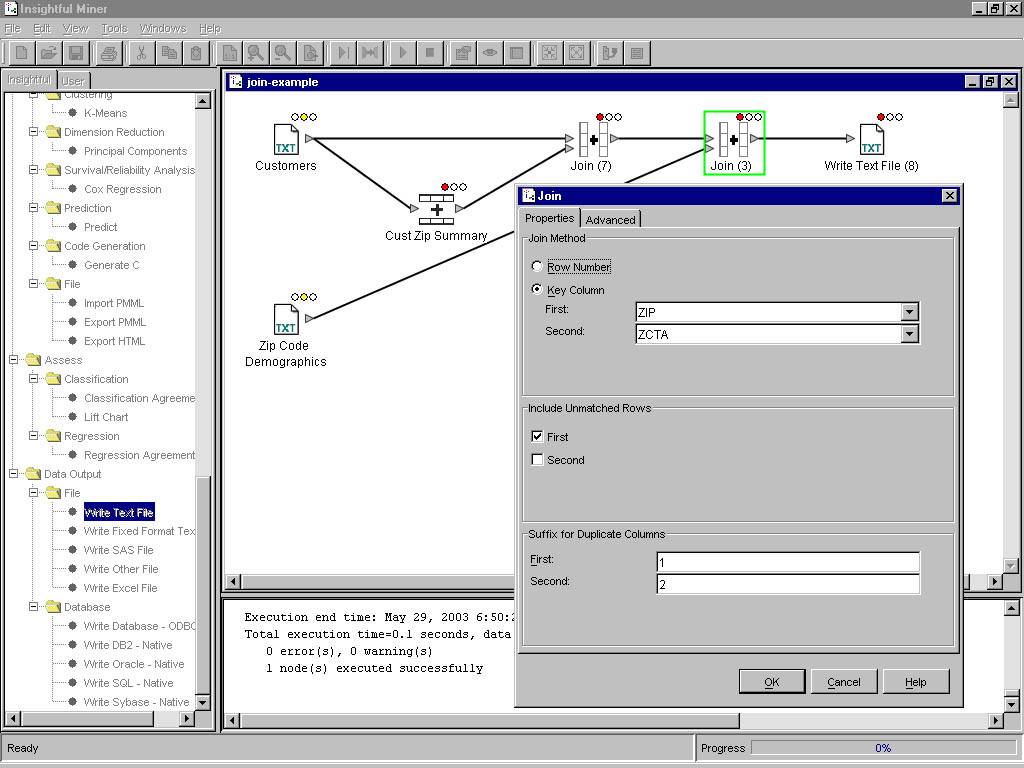
Task: Select Write Excel File in the tree
Action: point(120,588)
